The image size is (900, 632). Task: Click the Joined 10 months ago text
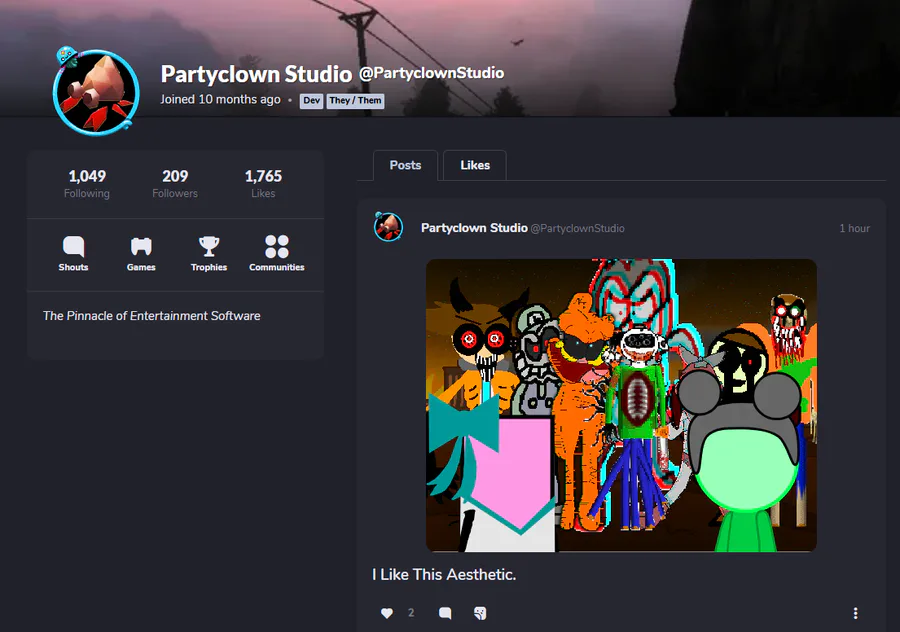pos(220,99)
